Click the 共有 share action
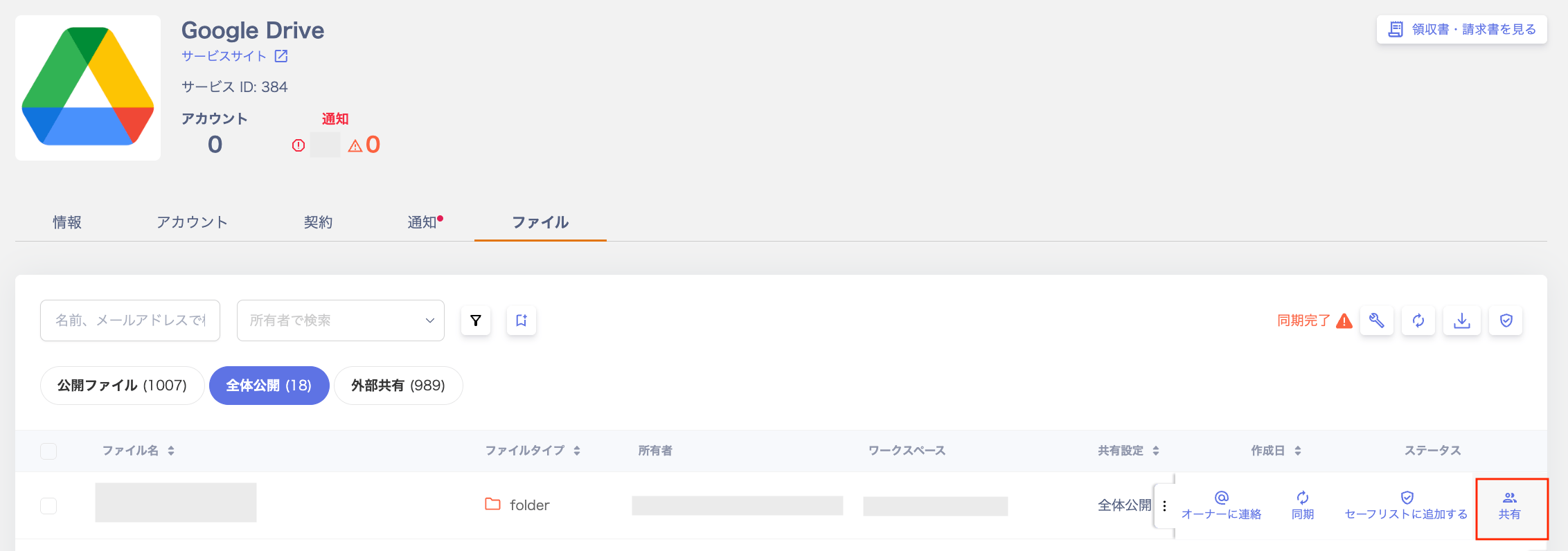Image resolution: width=1568 pixels, height=551 pixels. [x=1510, y=506]
